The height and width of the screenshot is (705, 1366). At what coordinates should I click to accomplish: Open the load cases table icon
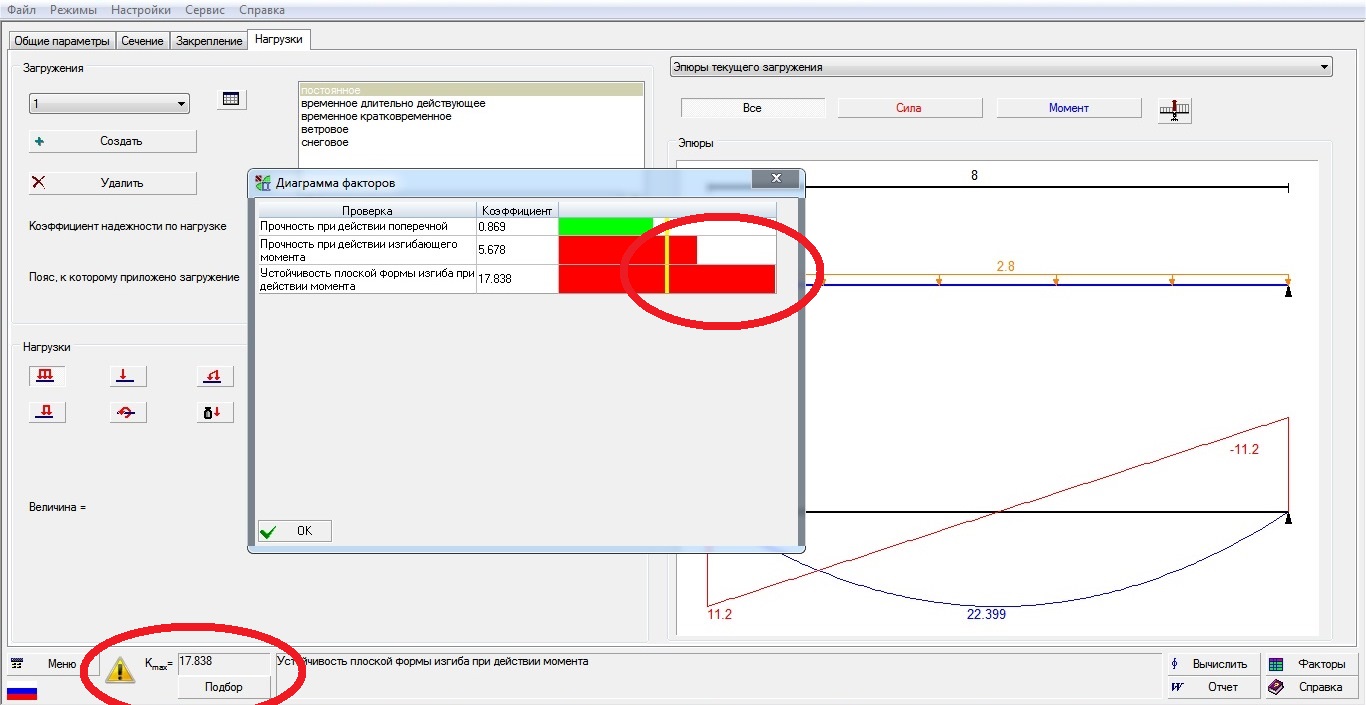tap(231, 99)
